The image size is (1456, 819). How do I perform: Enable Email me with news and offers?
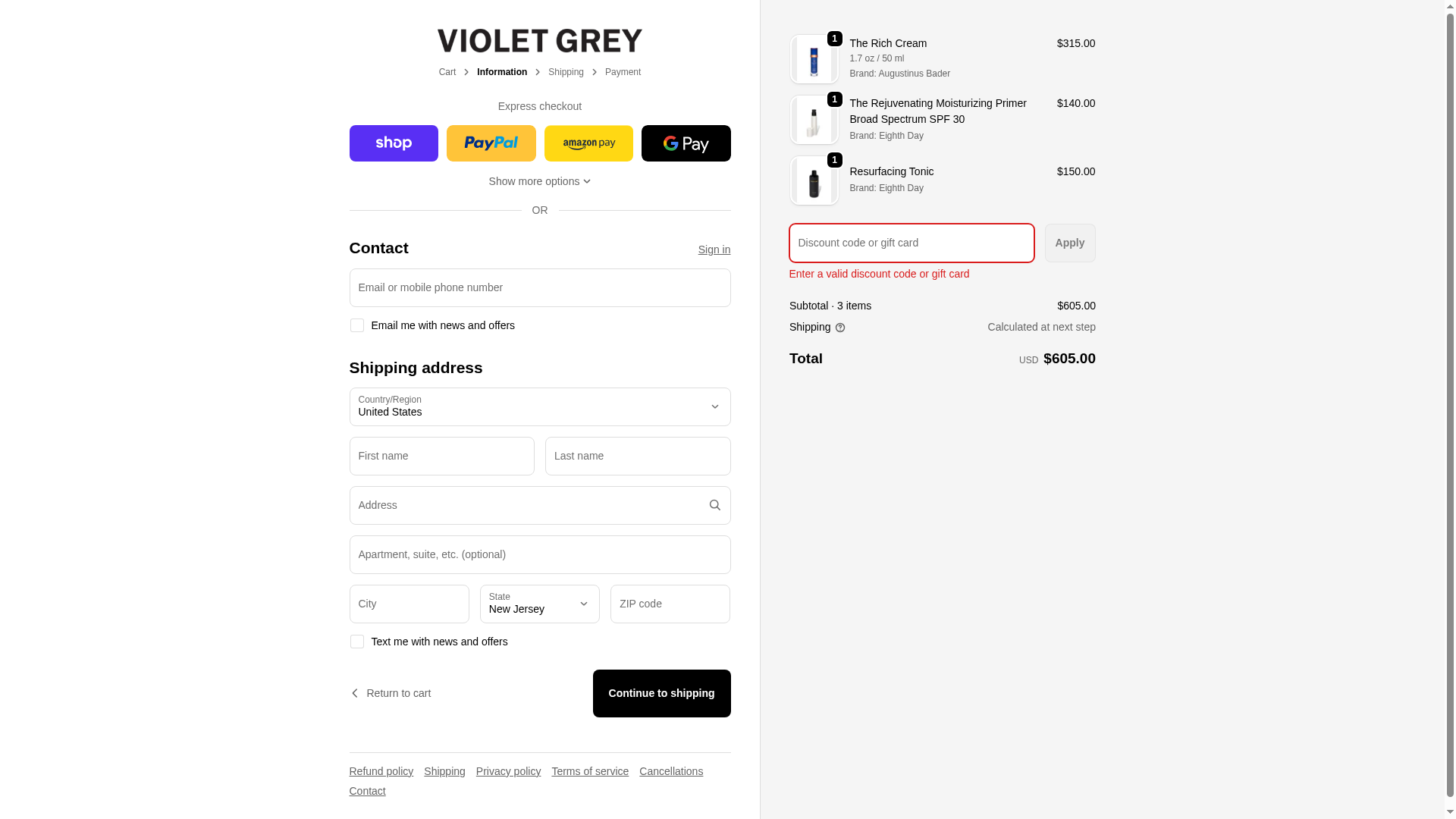point(356,325)
